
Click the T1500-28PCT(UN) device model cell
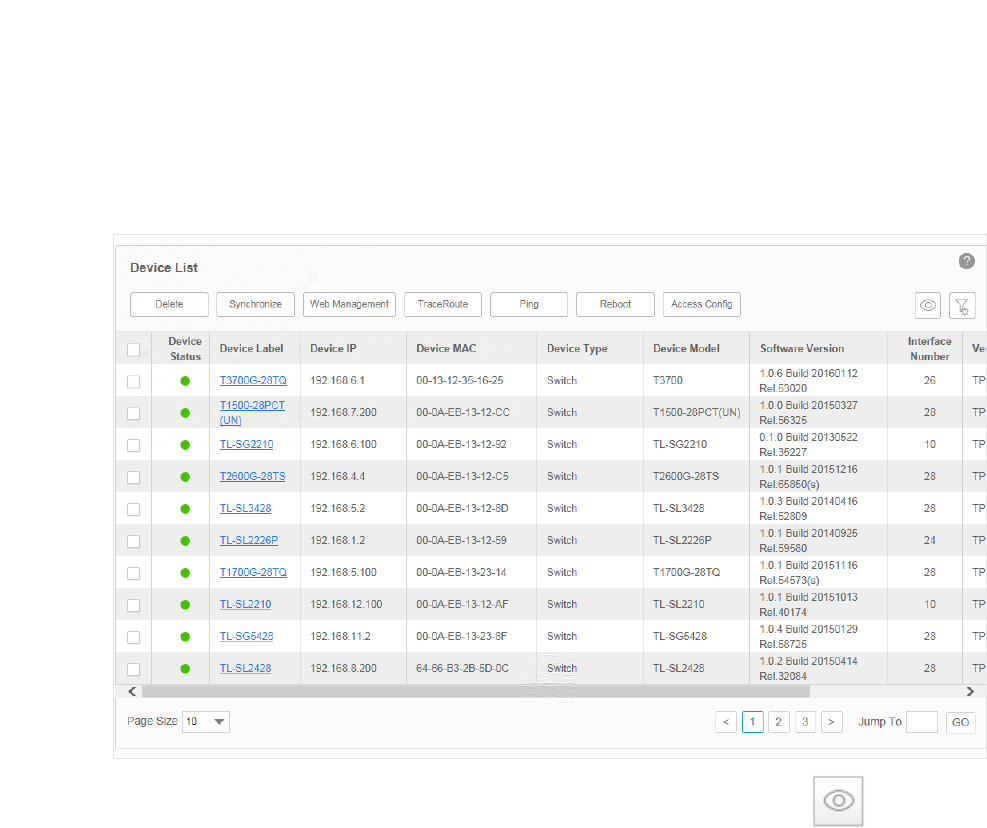697,412
